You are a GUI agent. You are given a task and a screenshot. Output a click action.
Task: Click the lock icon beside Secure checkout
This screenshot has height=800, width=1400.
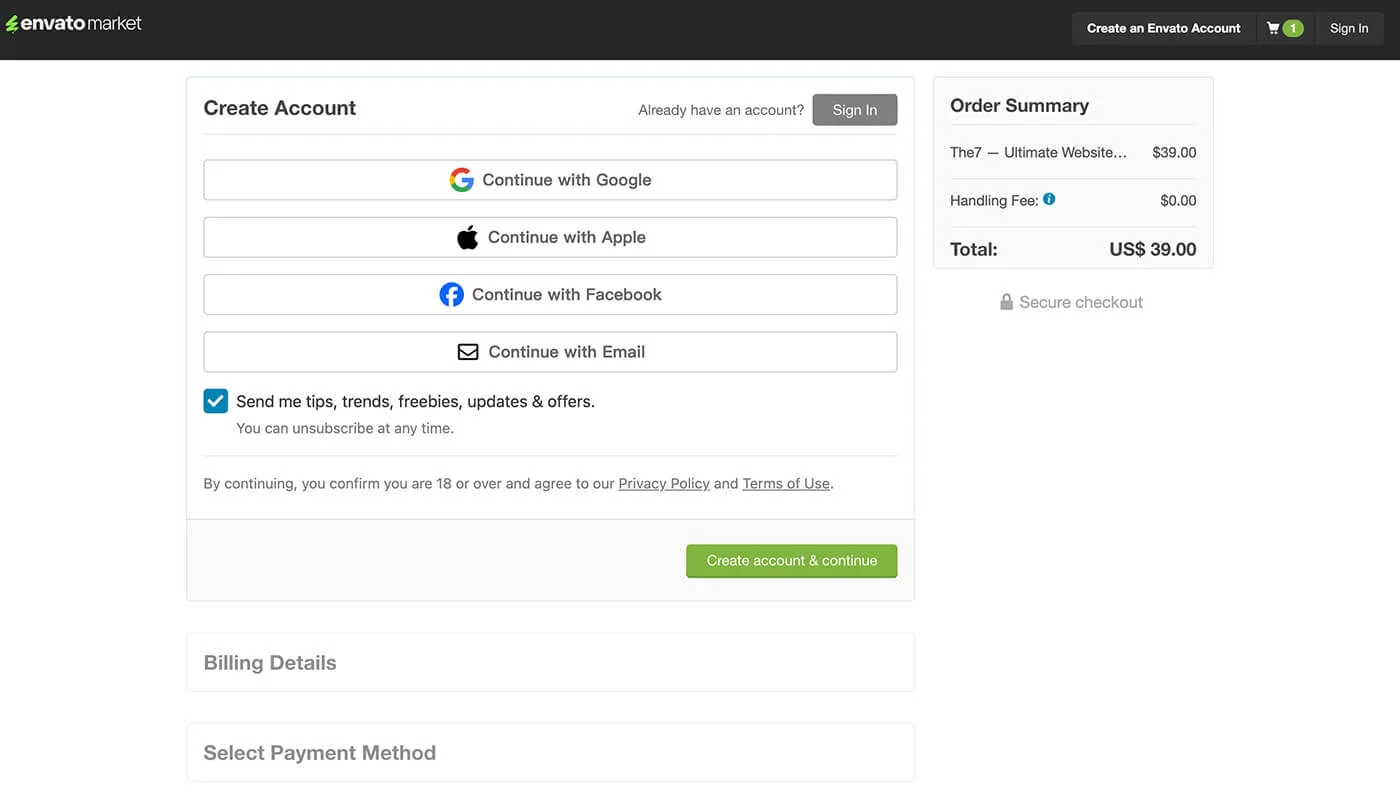(1005, 301)
